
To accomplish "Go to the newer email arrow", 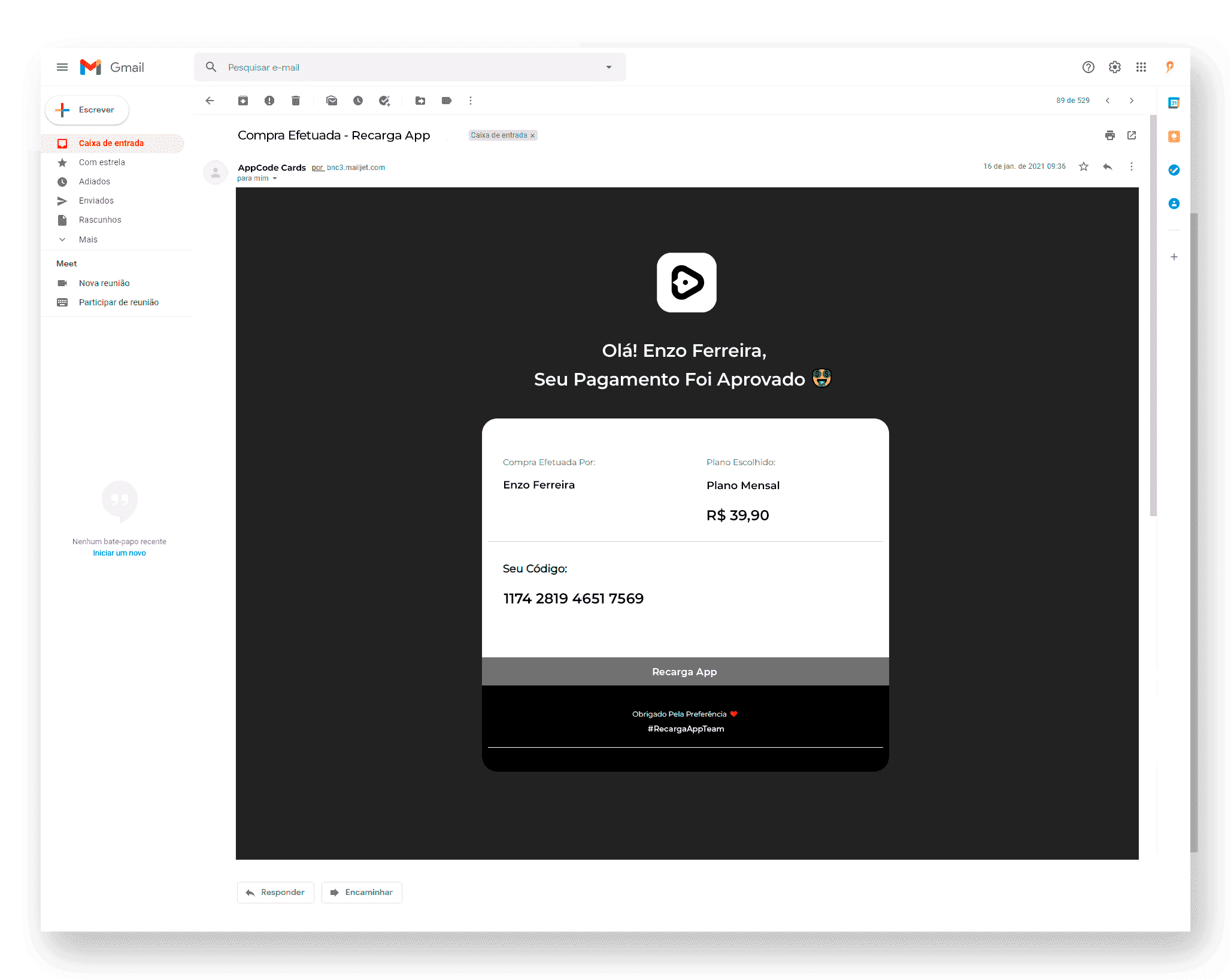I will 1108,101.
